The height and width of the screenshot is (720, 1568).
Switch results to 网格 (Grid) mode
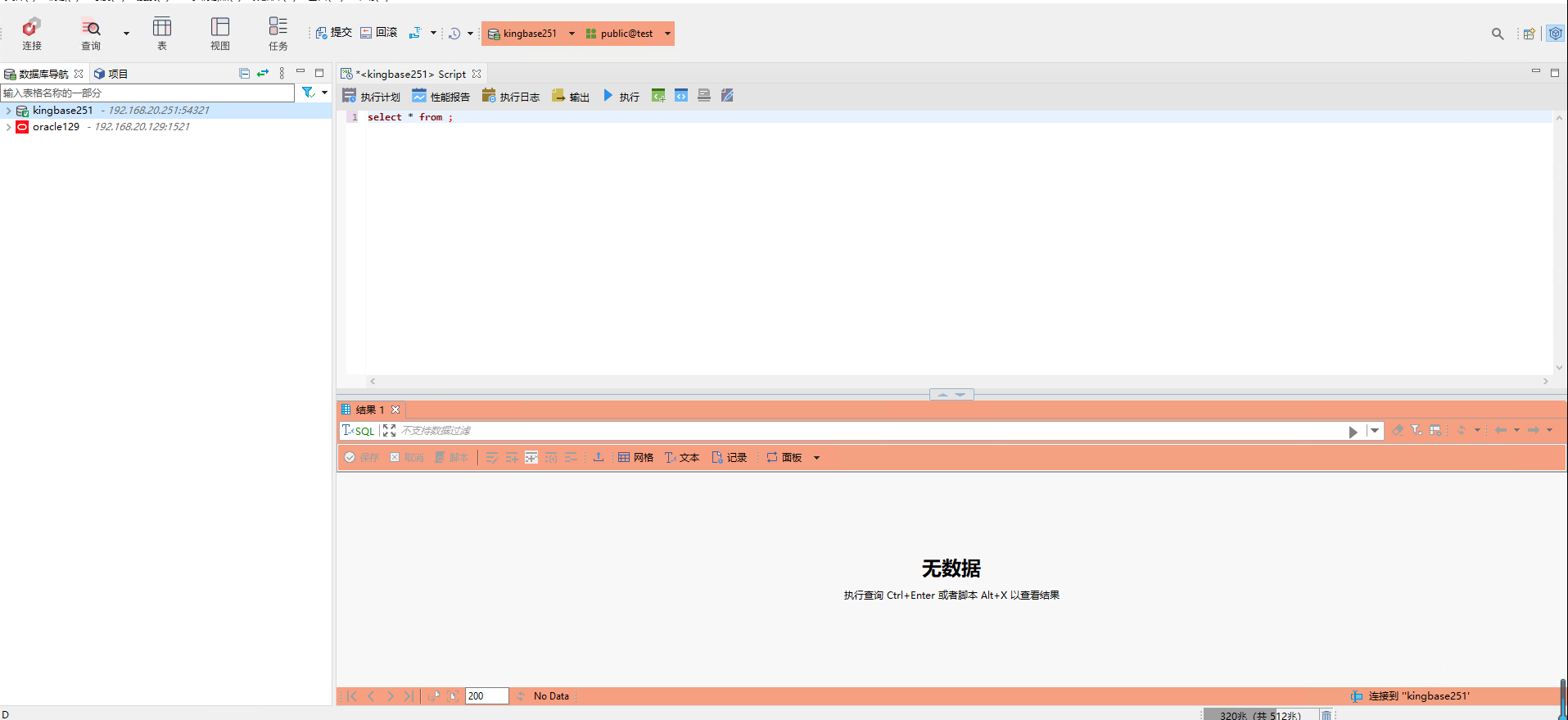(x=635, y=458)
